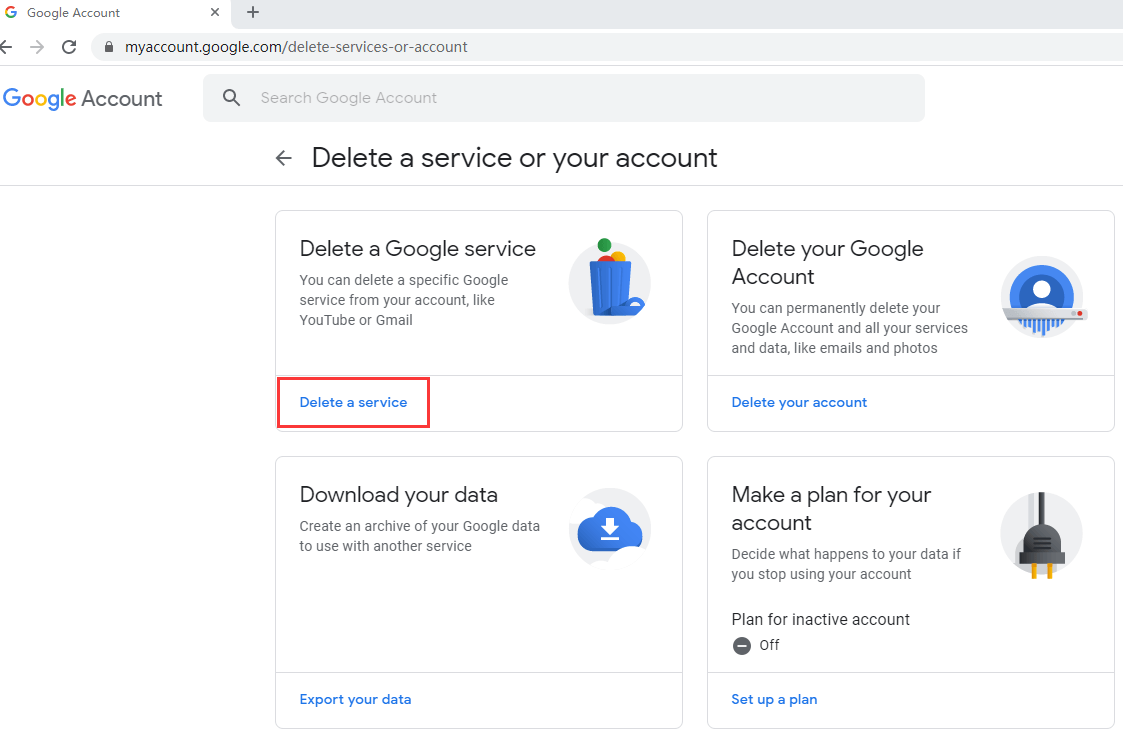Click the address bar URL

pyautogui.click(x=295, y=46)
